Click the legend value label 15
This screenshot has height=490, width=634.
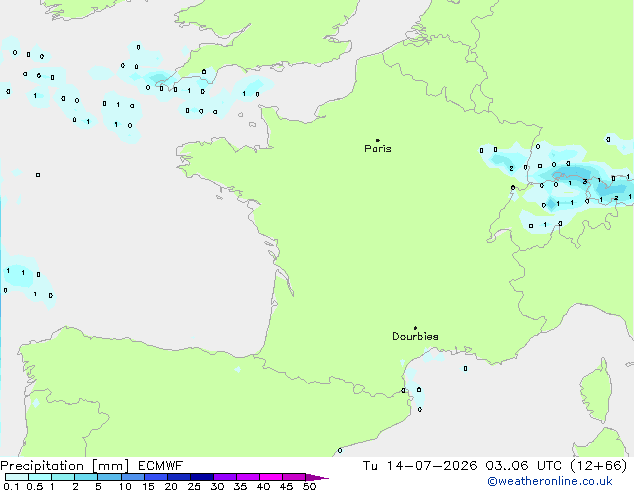coord(148,486)
